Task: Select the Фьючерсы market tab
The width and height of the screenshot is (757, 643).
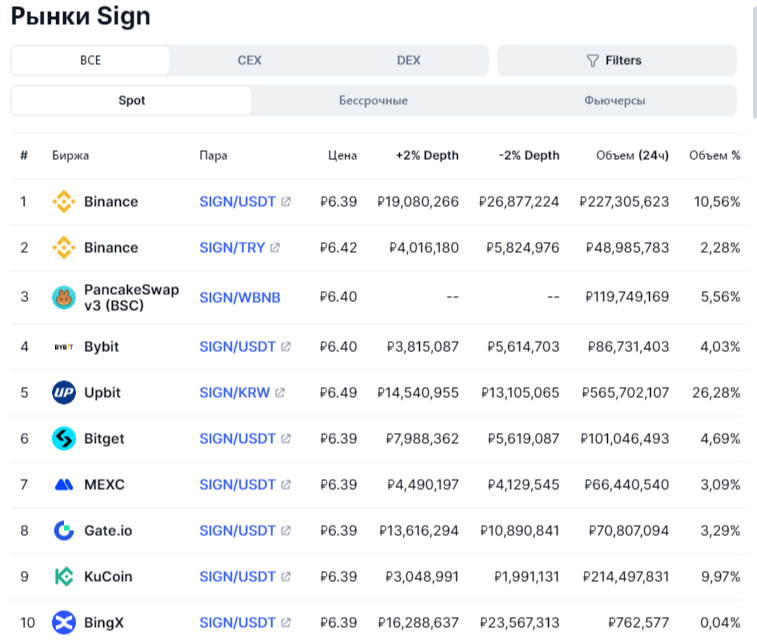Action: click(614, 101)
